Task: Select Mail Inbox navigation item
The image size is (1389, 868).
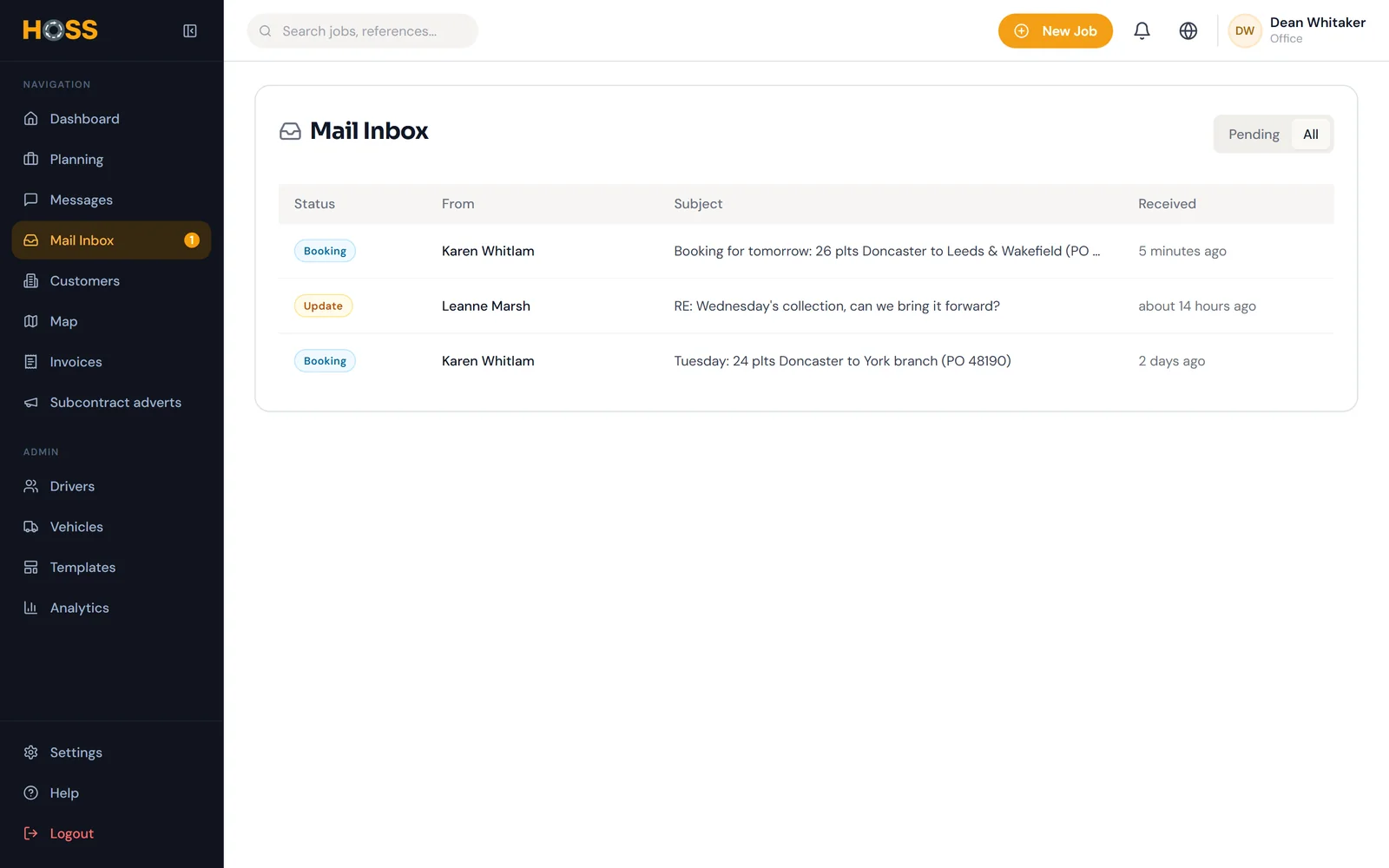Action: [x=111, y=240]
